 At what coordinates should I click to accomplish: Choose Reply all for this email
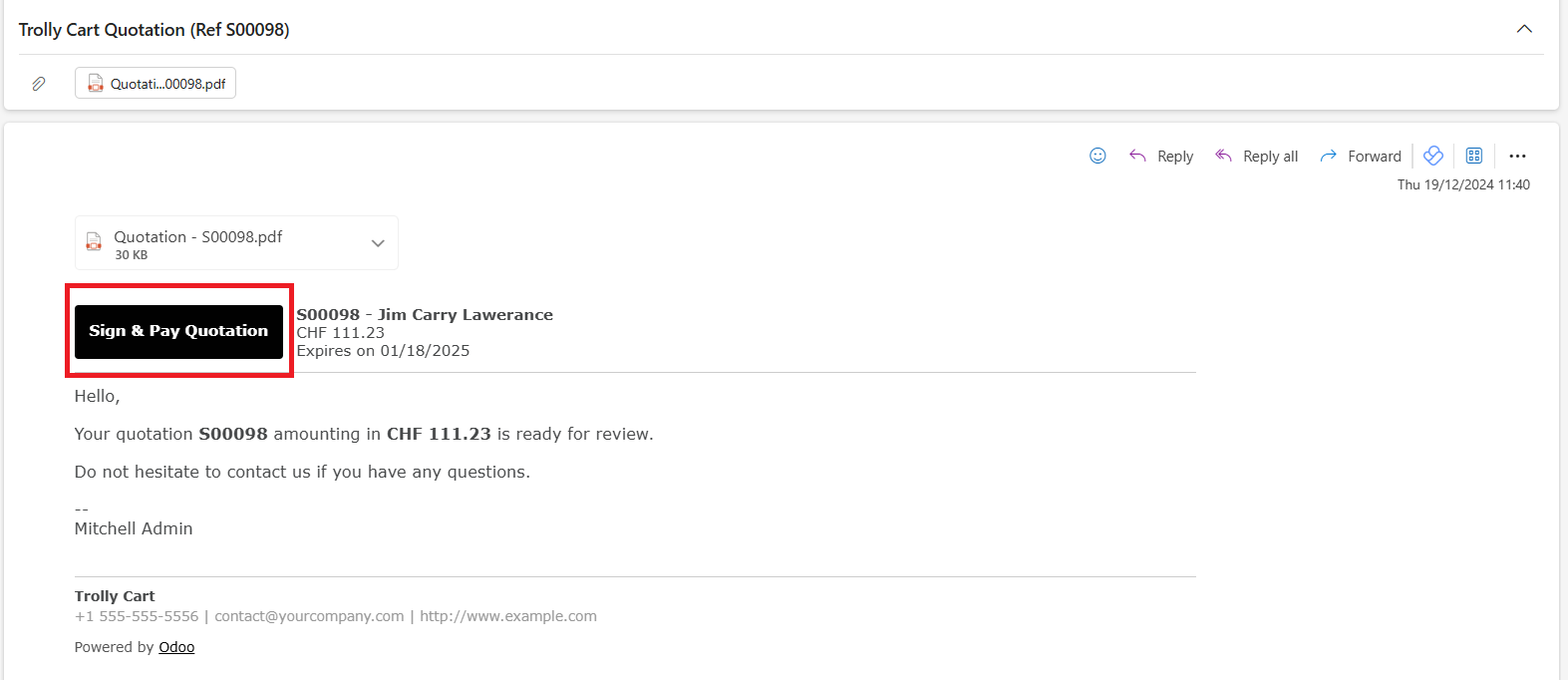point(1256,156)
